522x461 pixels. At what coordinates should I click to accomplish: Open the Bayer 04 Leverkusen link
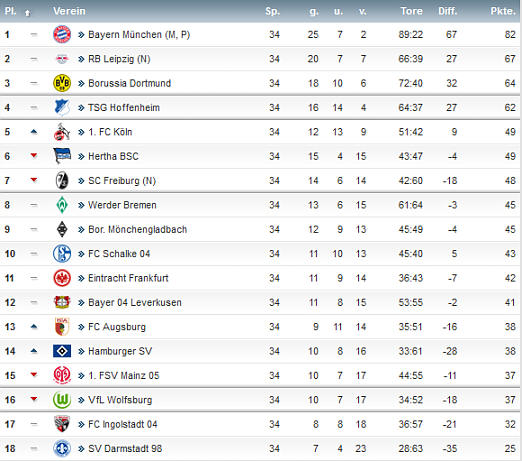(135, 302)
